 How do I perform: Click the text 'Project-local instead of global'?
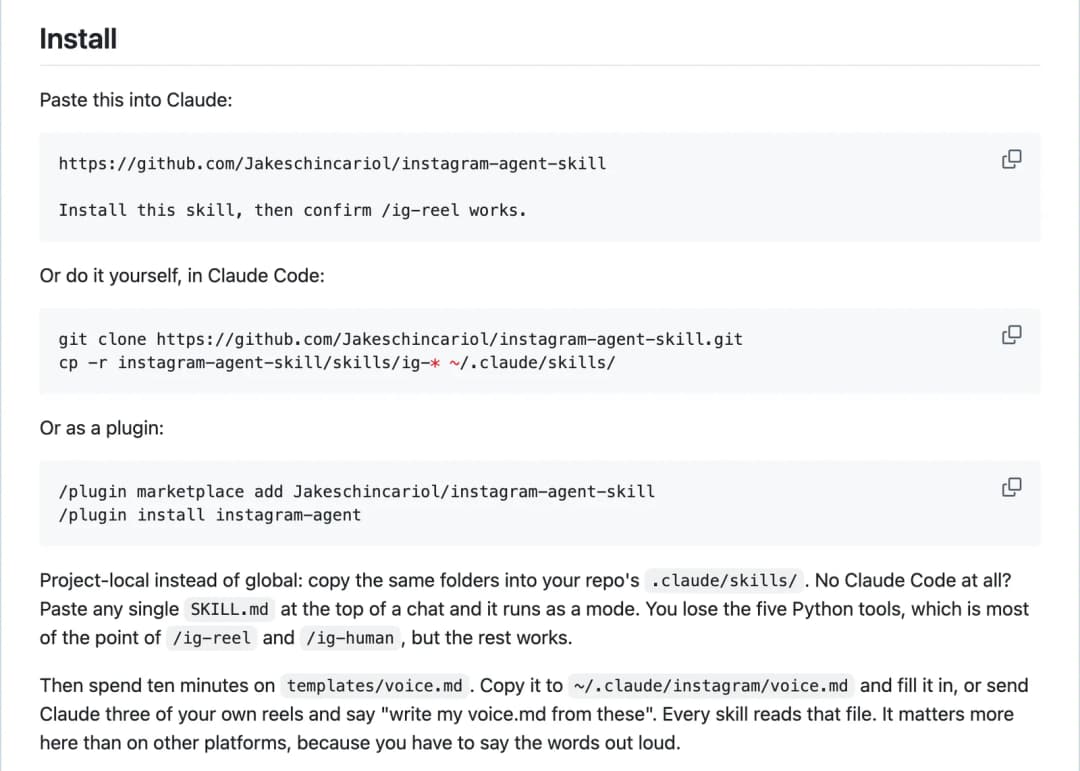pyautogui.click(x=171, y=580)
